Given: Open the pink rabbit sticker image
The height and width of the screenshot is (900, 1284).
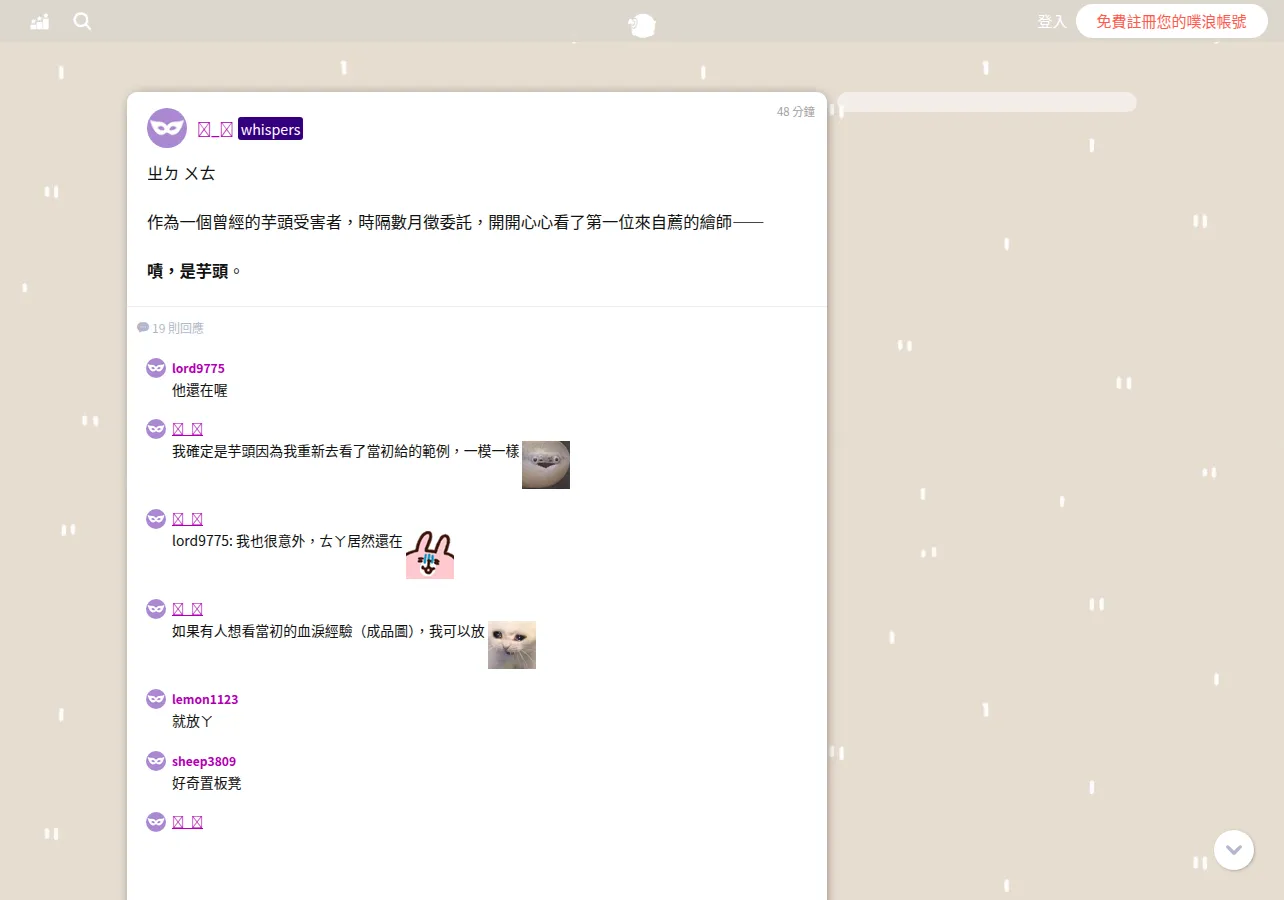Looking at the screenshot, I should point(430,555).
